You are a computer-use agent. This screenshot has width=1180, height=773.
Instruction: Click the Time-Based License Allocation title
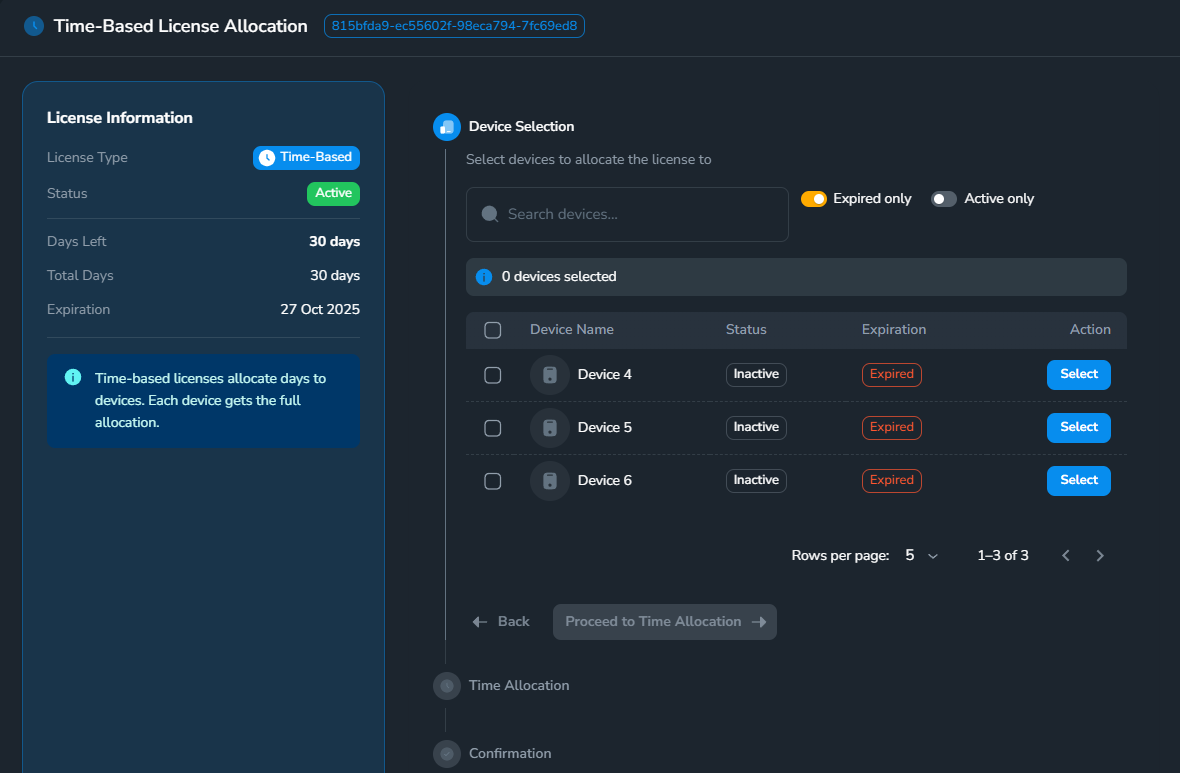coord(181,26)
